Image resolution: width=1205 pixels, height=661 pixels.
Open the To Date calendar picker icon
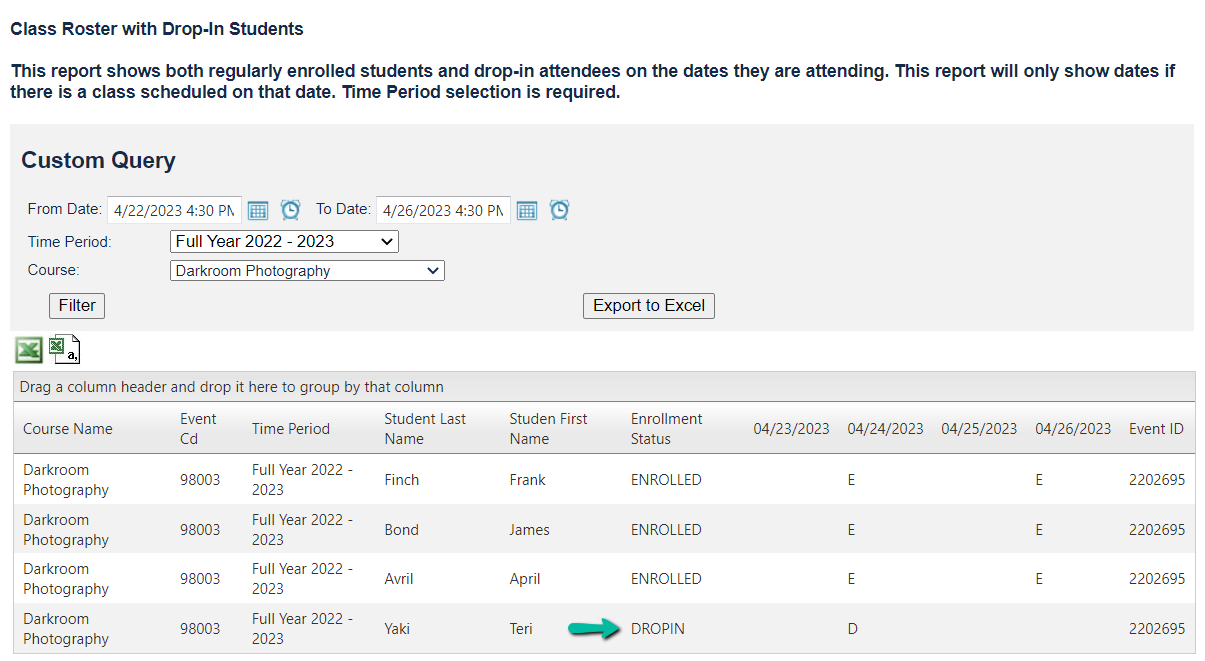click(x=527, y=210)
